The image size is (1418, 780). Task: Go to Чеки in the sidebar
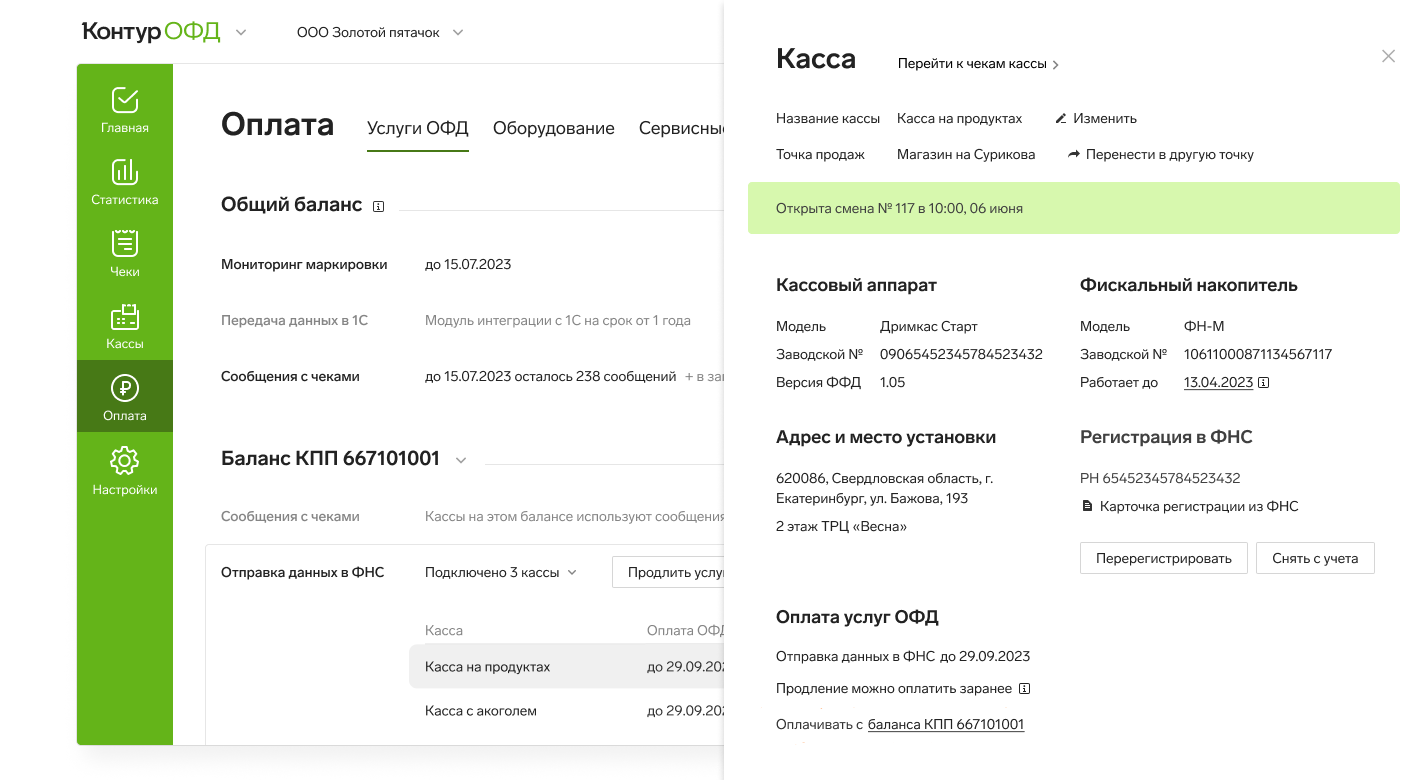[x=124, y=255]
